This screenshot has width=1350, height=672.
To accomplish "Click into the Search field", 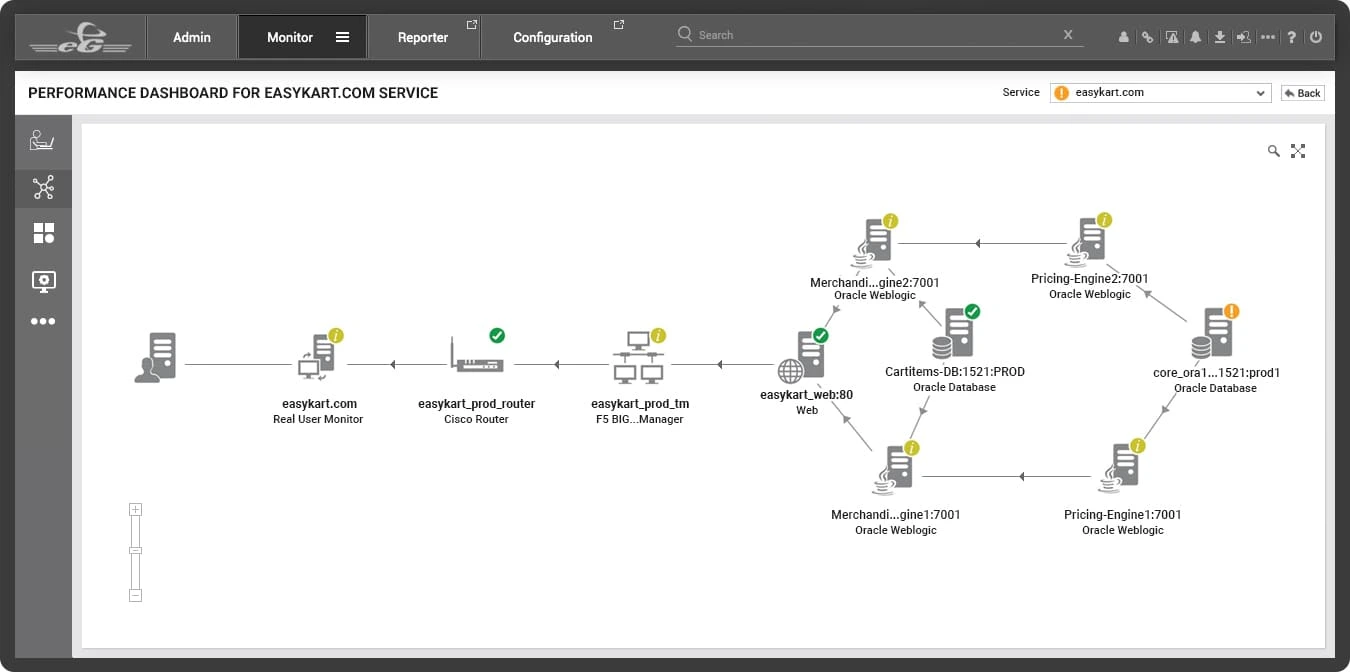I will 870,35.
